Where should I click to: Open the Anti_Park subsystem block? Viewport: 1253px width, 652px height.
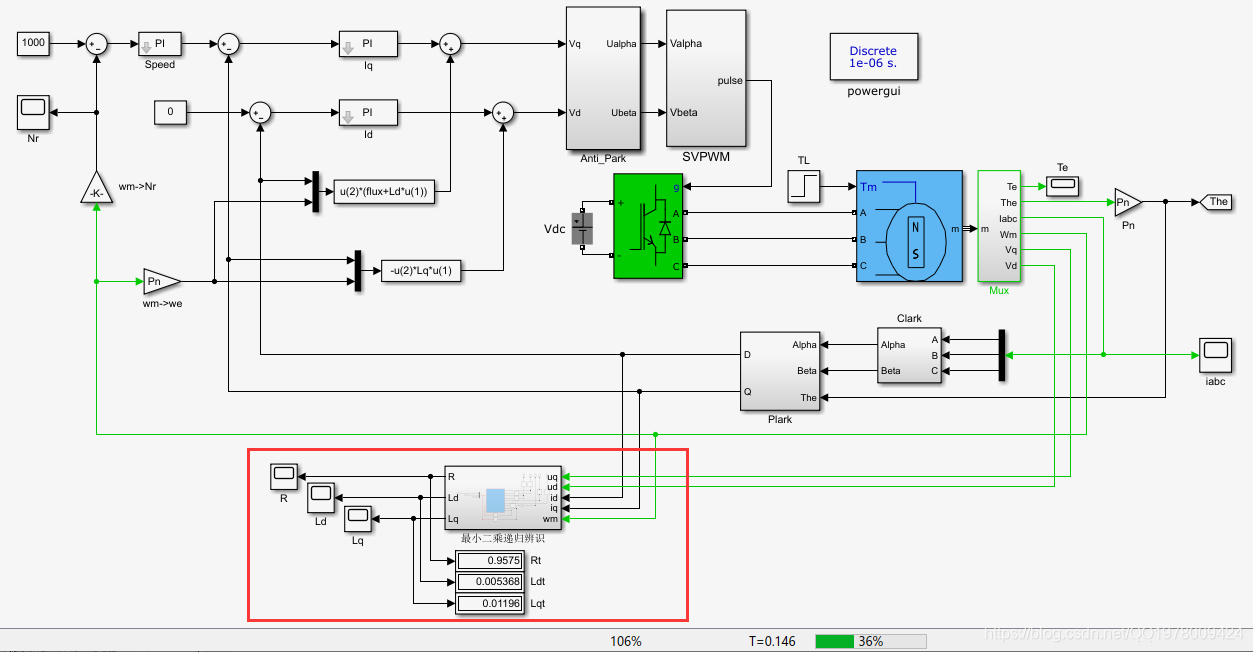603,79
